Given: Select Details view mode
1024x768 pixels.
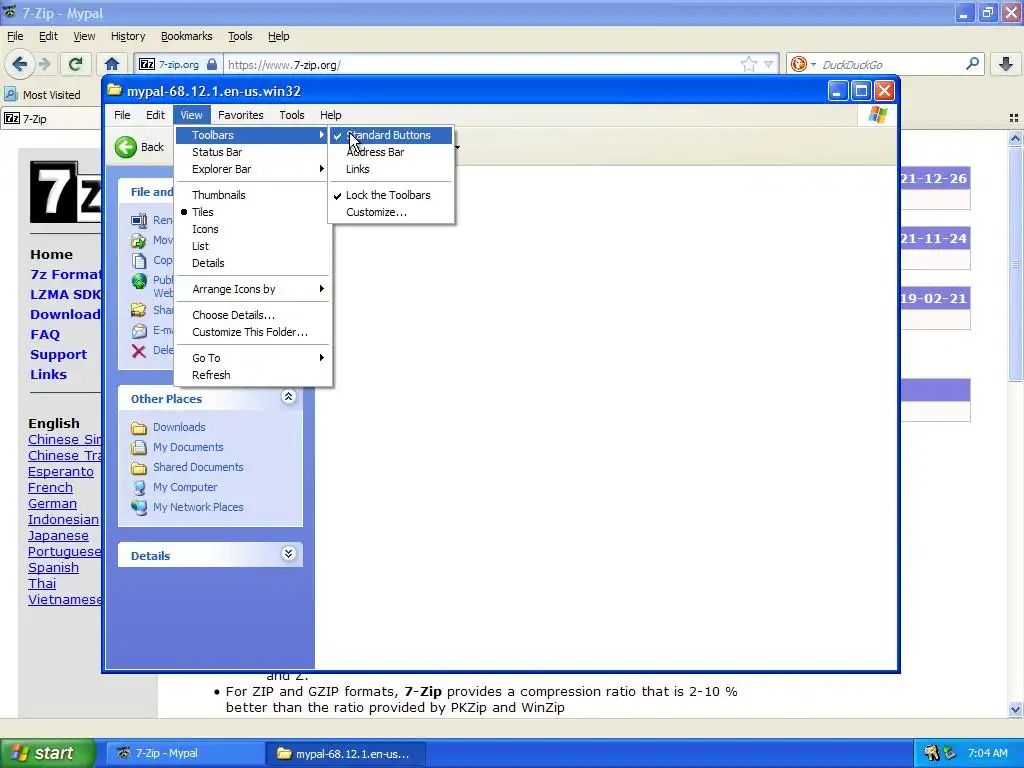Looking at the screenshot, I should click(253, 263).
